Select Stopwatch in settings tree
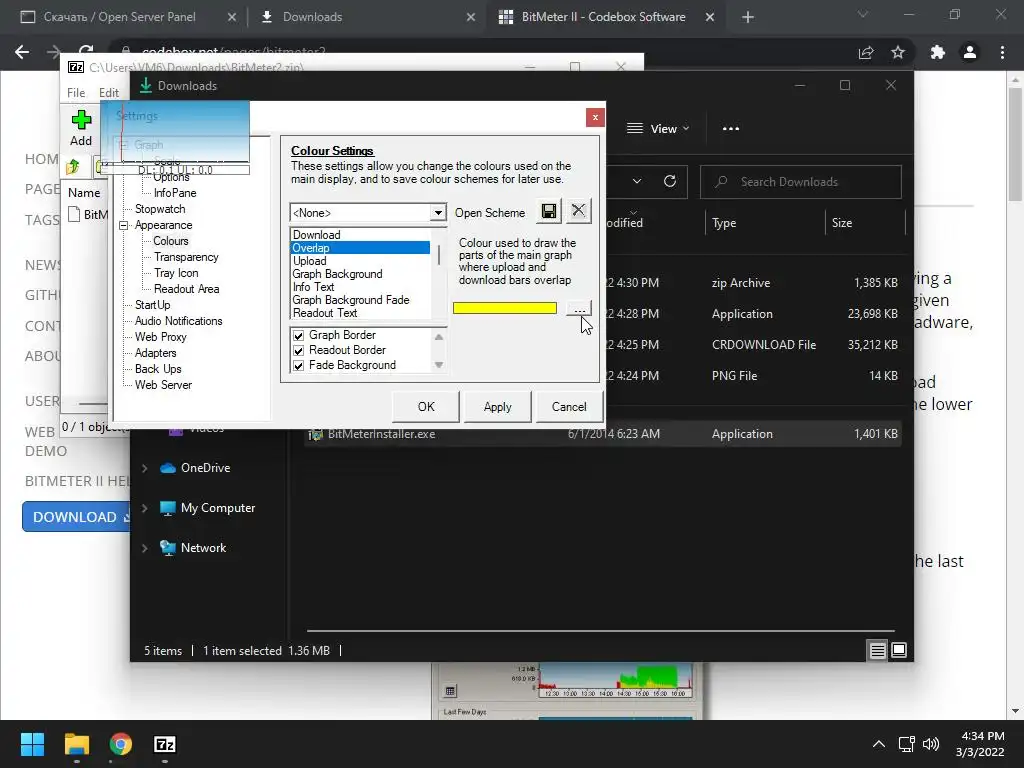Screen dimensions: 1024x768 click(x=160, y=209)
